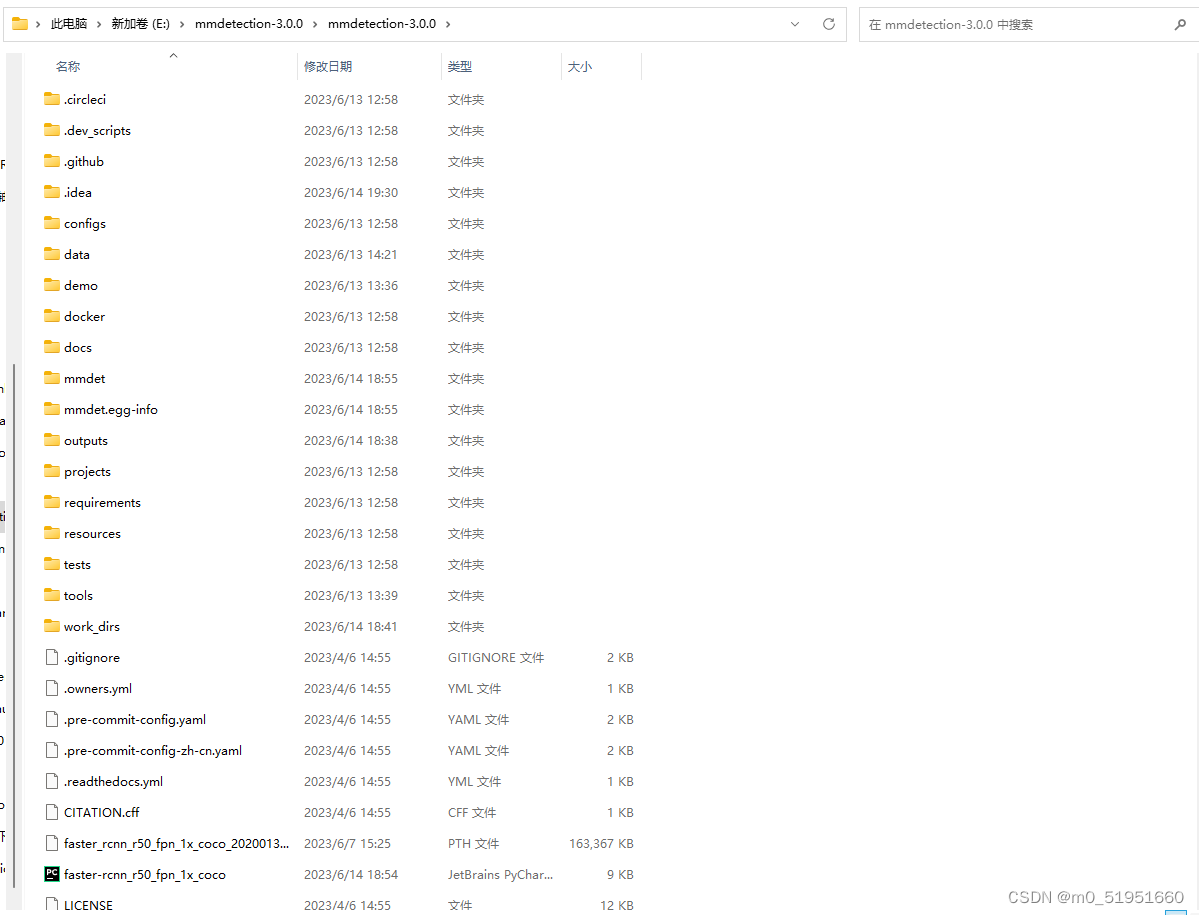Go to first mmdetection-3.0.0 breadcrumb segment
The image size is (1199, 915).
[249, 24]
